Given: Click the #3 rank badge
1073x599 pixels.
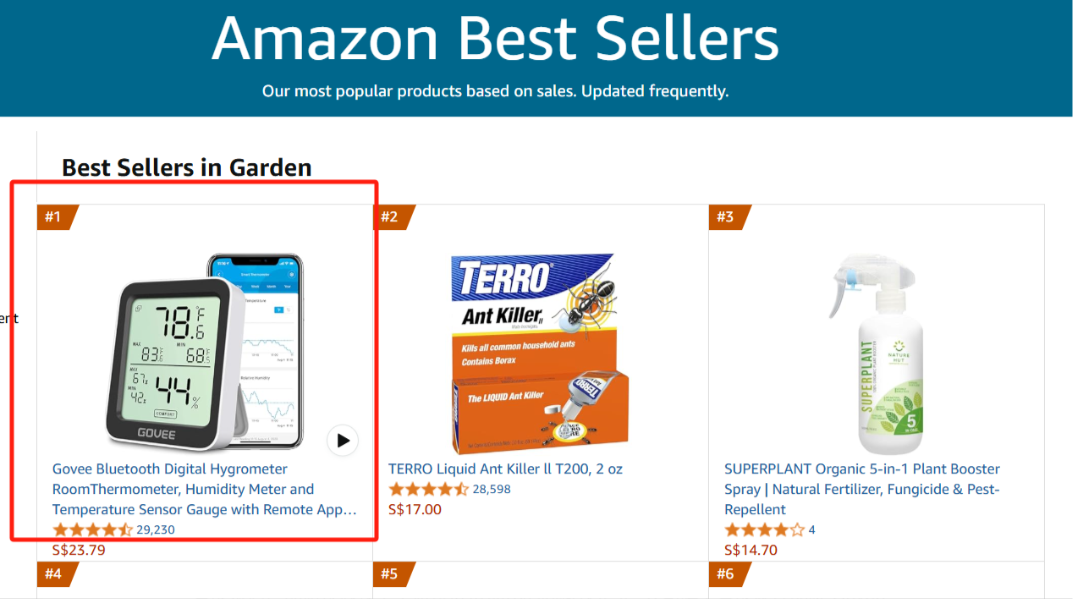Looking at the screenshot, I should [x=726, y=217].
